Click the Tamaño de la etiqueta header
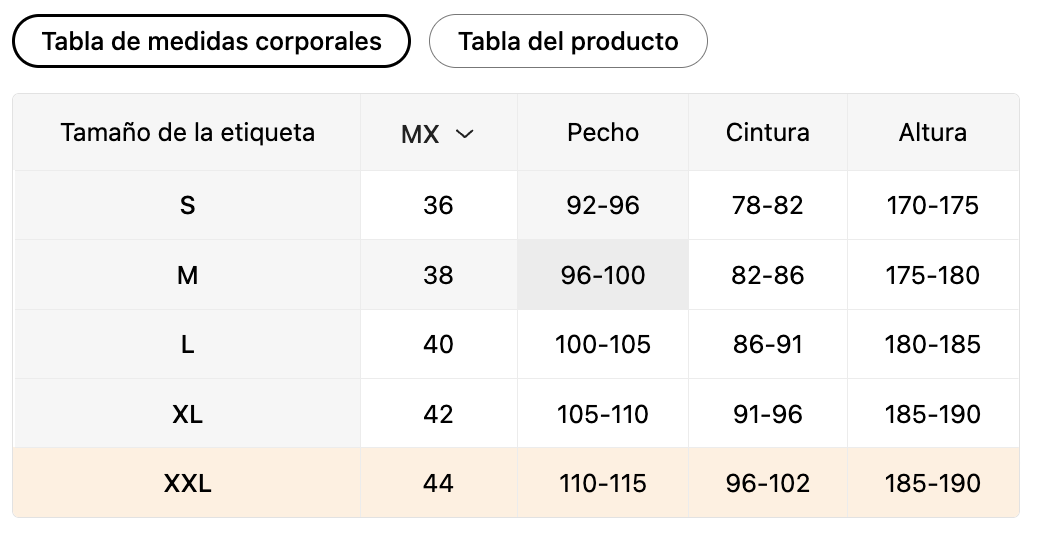1046x536 pixels. [187, 132]
